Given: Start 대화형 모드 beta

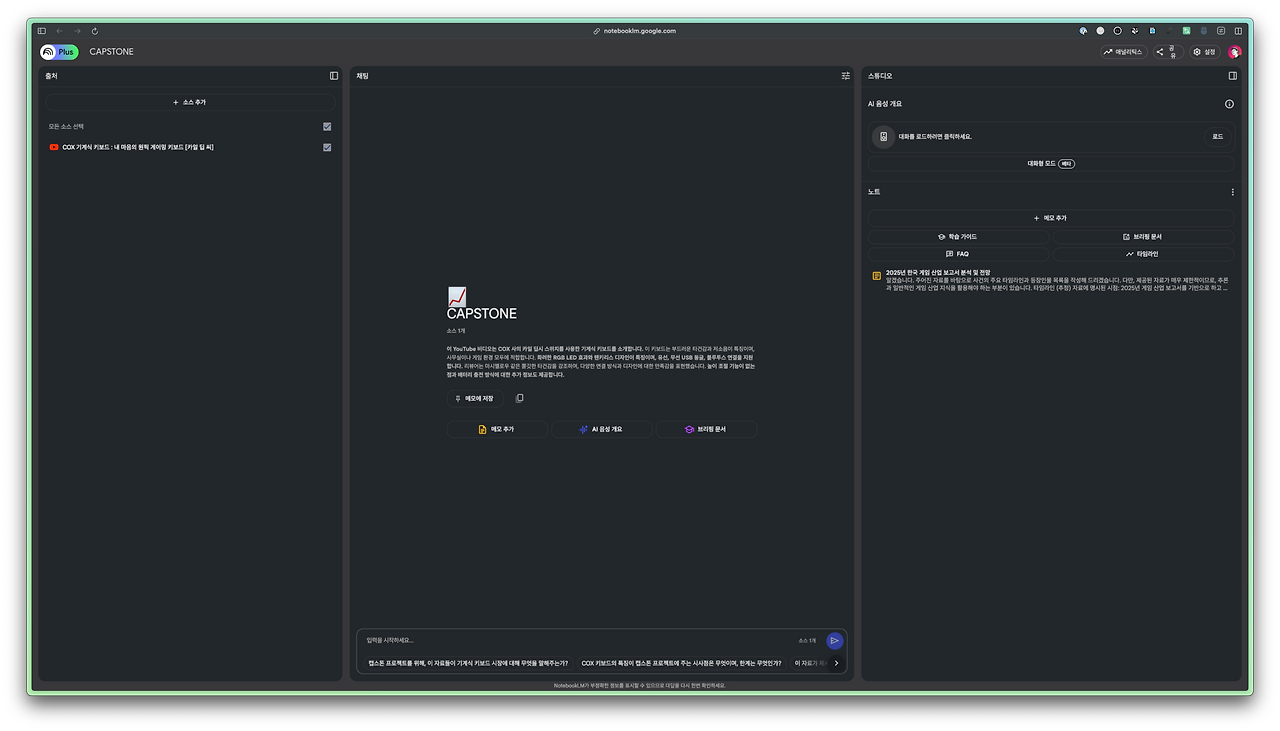Looking at the screenshot, I should (x=1051, y=164).
